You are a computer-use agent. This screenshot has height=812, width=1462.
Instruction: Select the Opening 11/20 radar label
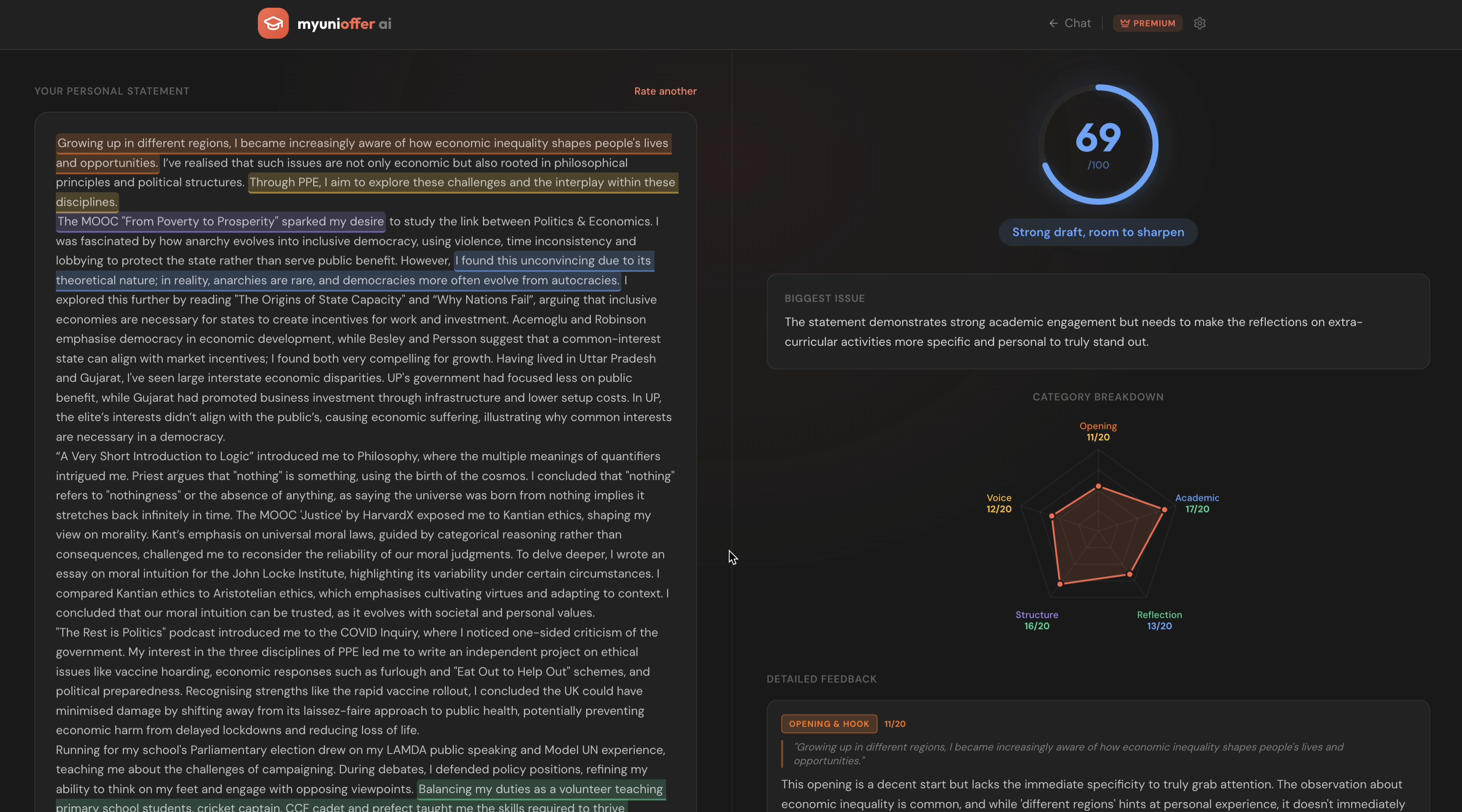pyautogui.click(x=1098, y=431)
